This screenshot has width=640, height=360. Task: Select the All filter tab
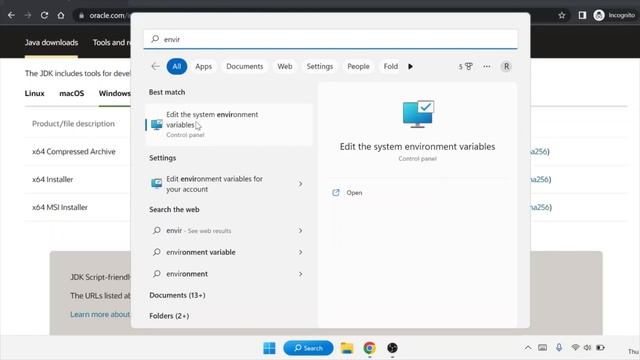coord(177,67)
